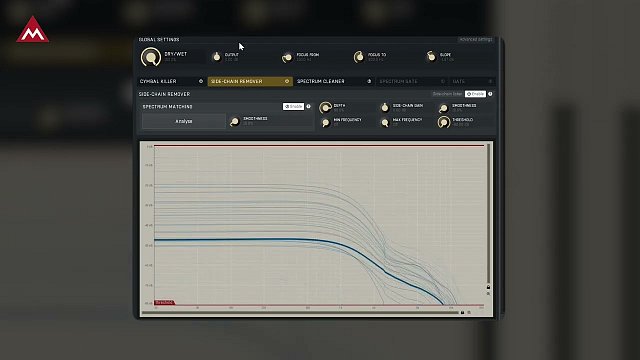The width and height of the screenshot is (640, 360).
Task: Click the small icon right of horizontal lock
Action: [x=469, y=313]
